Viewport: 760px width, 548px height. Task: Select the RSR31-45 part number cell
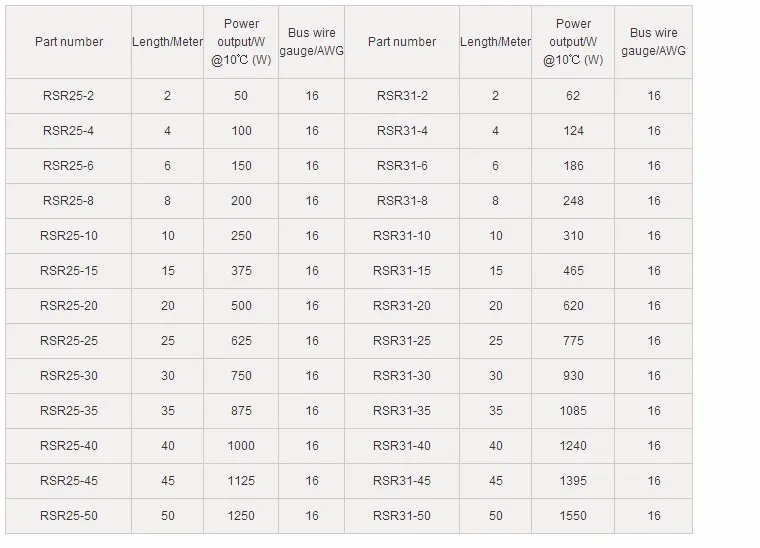[x=402, y=481]
